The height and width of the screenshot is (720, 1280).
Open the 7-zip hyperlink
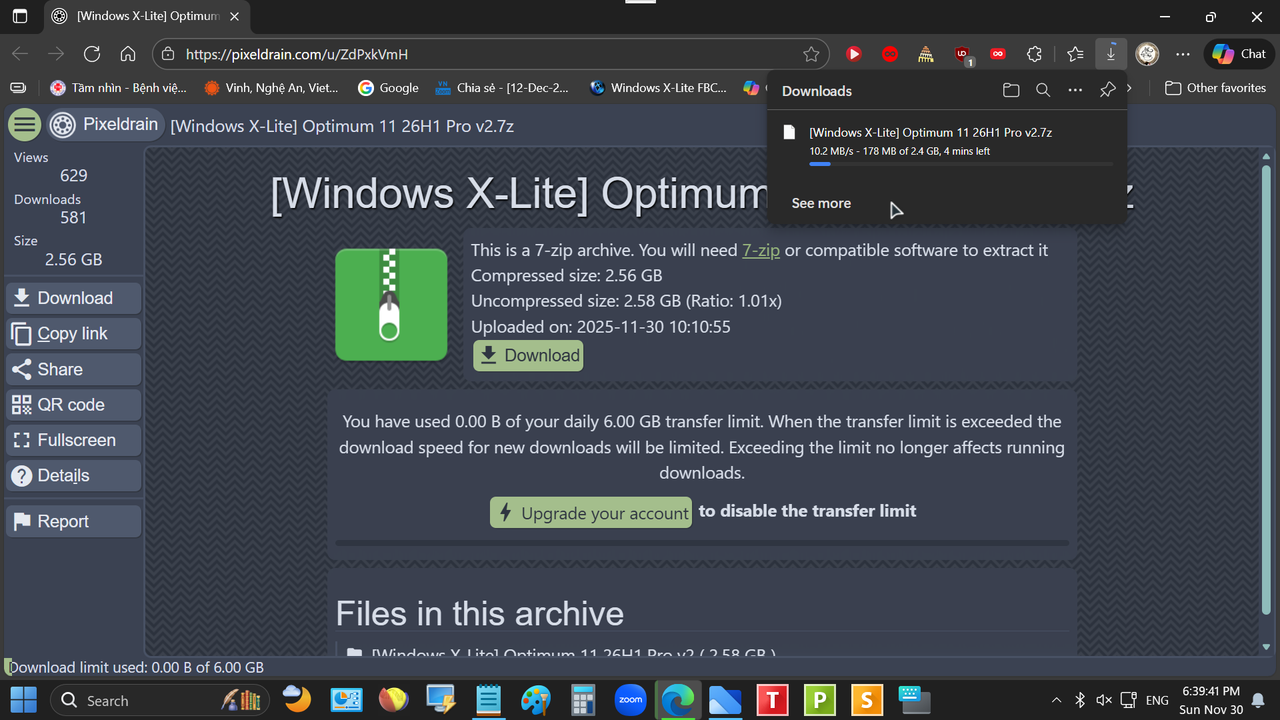pos(761,250)
